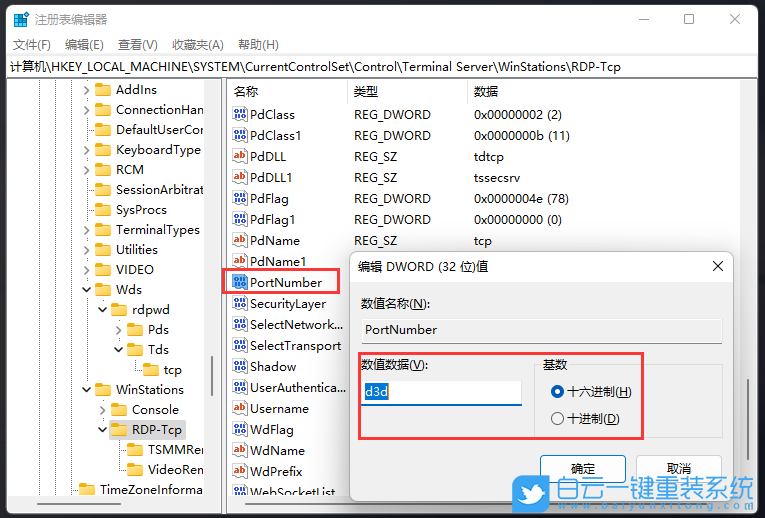
Task: Click the WdFlag DWORD value icon
Action: pos(240,429)
